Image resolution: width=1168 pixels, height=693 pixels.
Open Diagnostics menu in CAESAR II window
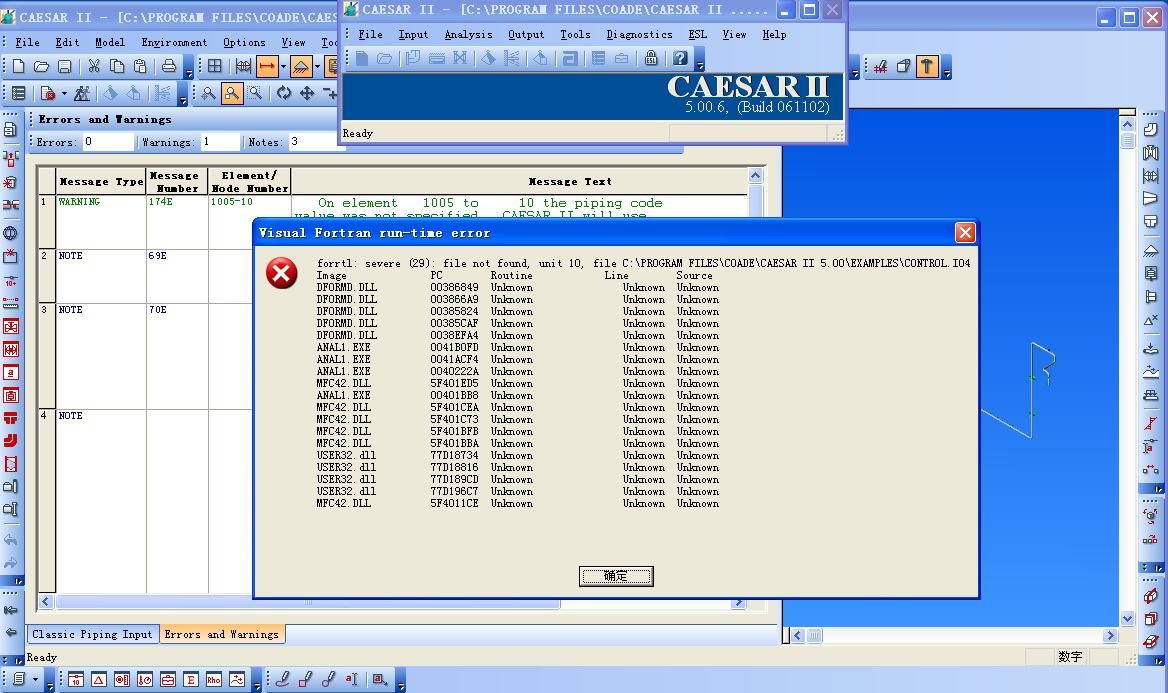point(639,34)
